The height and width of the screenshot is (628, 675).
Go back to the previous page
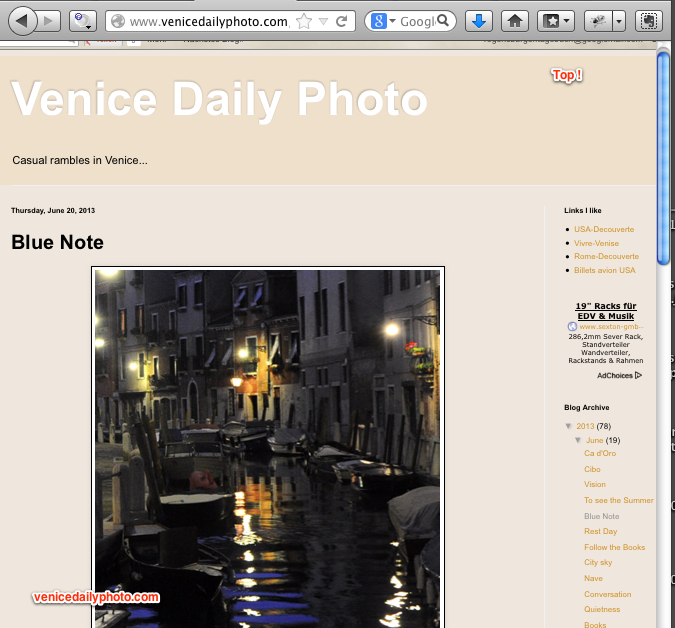point(23,21)
